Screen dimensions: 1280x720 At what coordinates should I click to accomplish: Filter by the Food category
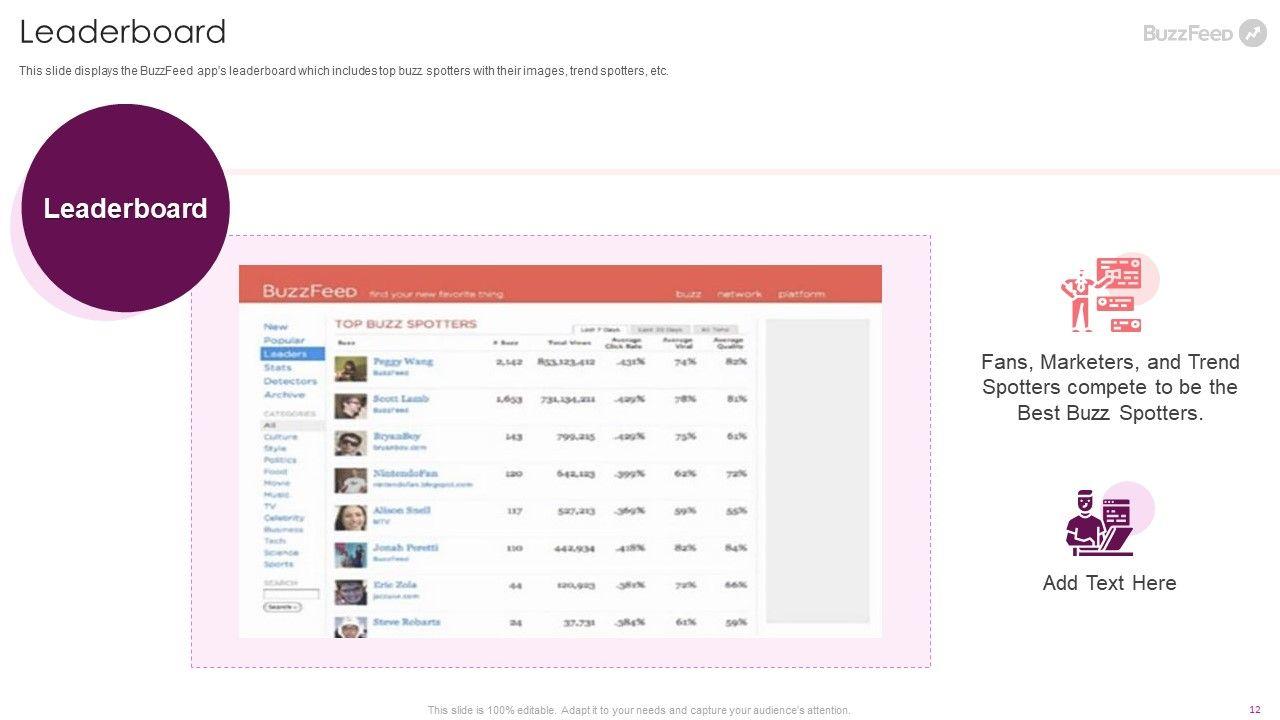[275, 472]
